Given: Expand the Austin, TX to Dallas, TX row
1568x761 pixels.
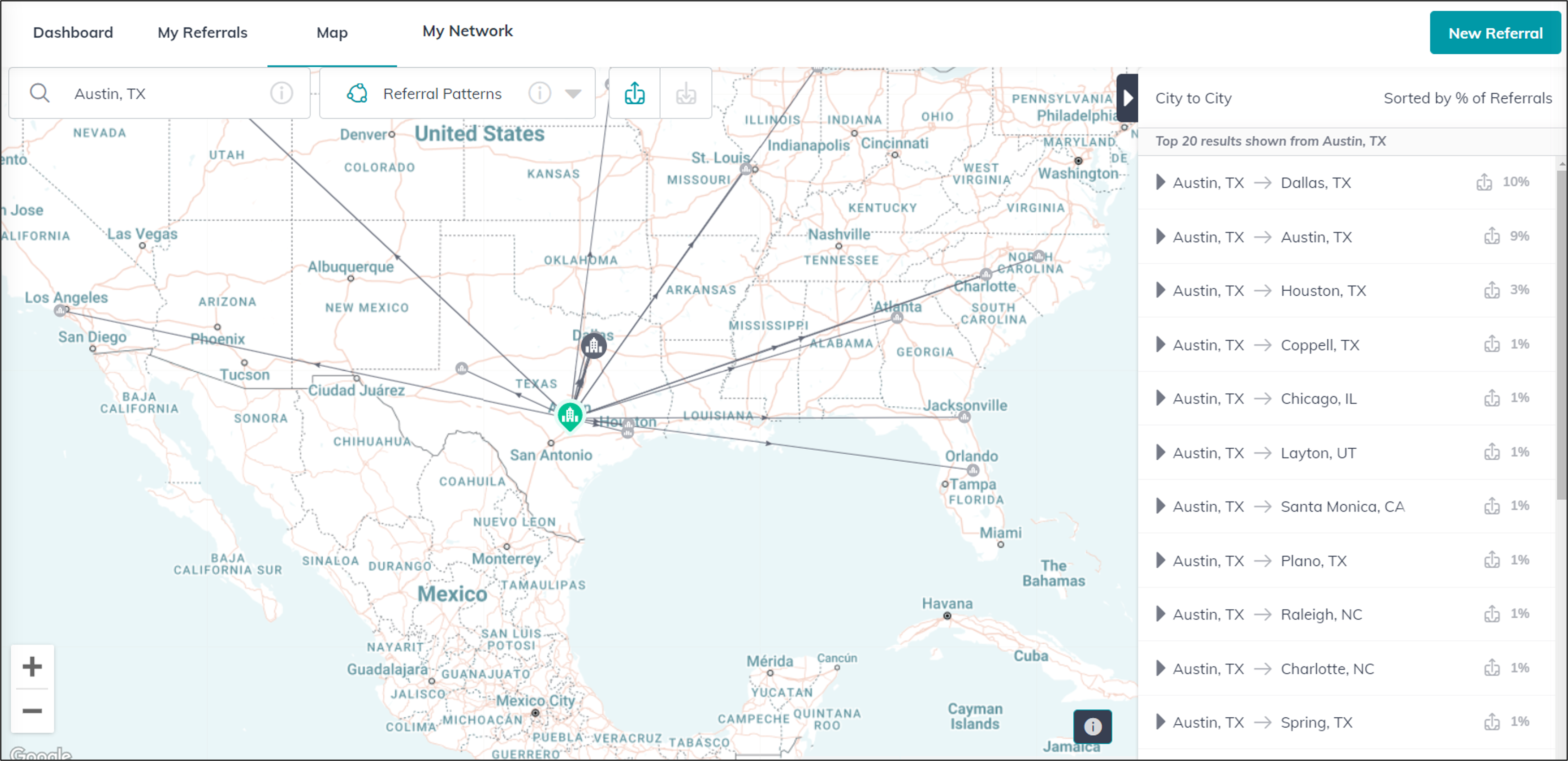Looking at the screenshot, I should tap(1160, 182).
